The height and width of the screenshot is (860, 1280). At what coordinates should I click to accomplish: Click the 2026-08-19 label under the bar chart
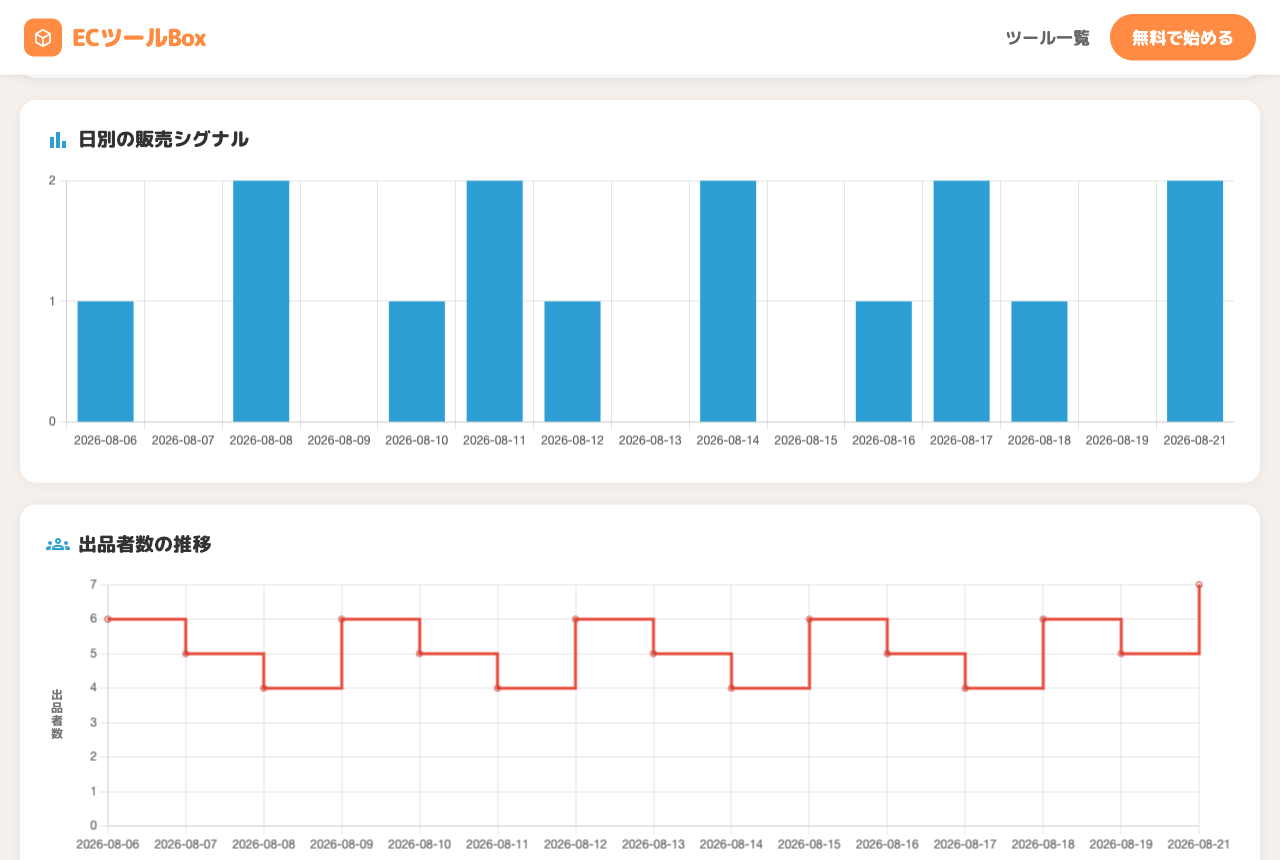(1117, 440)
